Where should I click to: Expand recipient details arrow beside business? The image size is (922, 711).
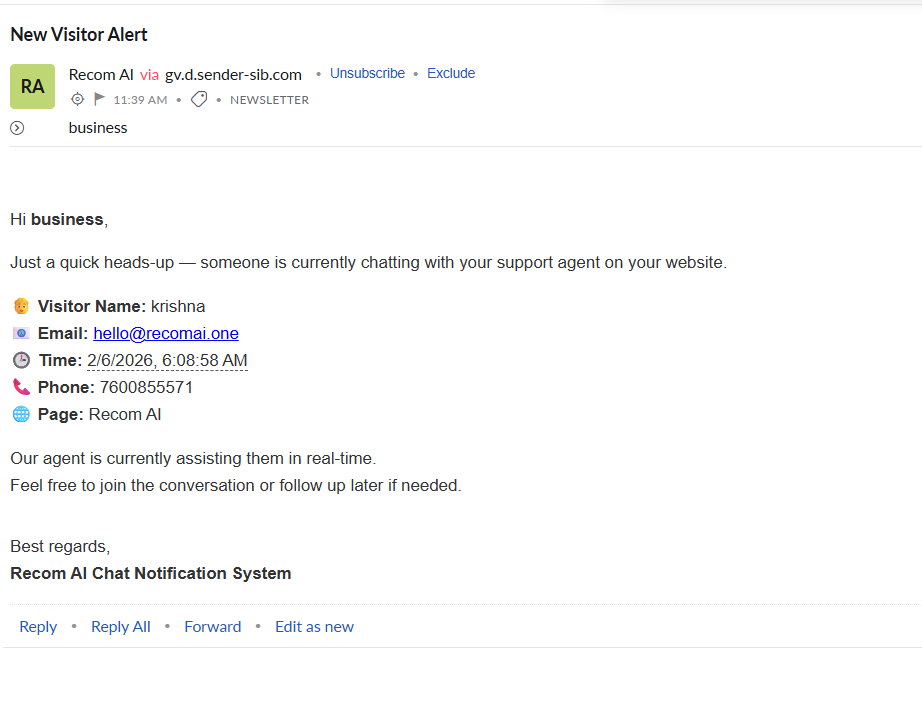pyautogui.click(x=17, y=128)
